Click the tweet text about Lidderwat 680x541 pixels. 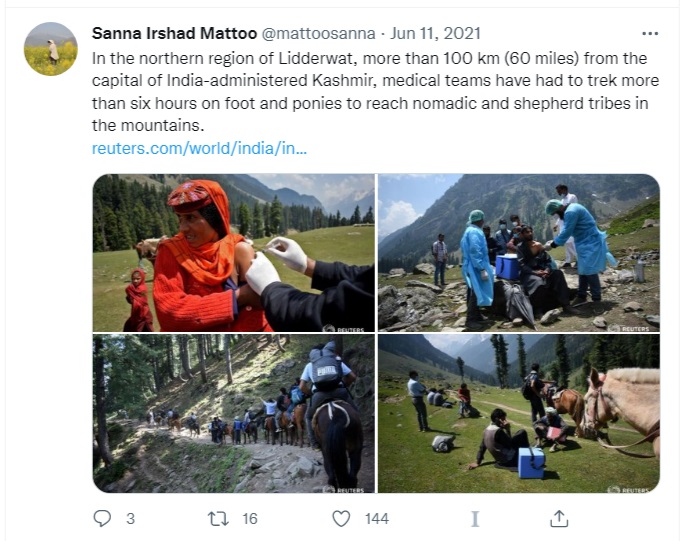point(370,92)
